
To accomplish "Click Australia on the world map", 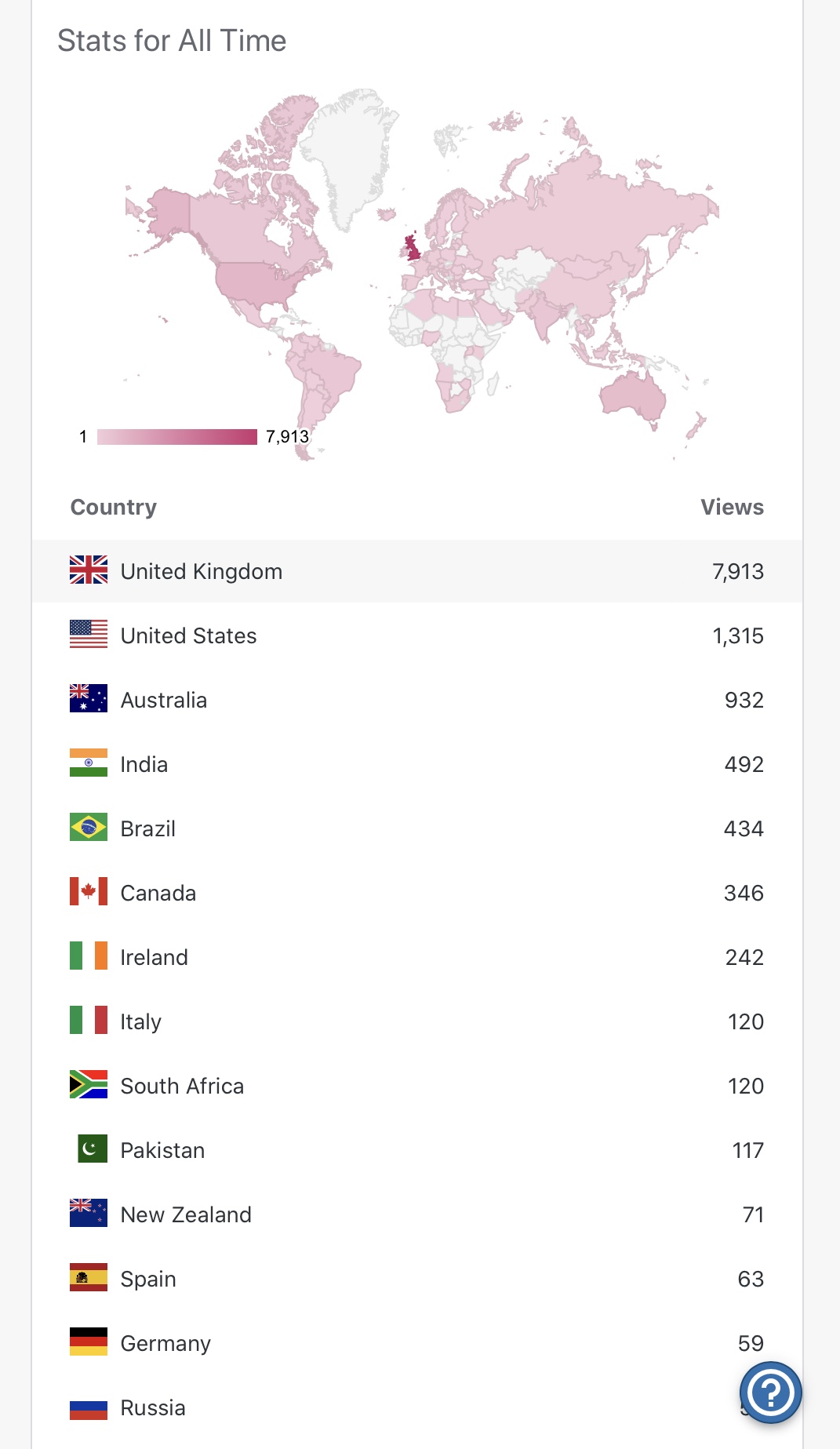I will click(x=634, y=394).
